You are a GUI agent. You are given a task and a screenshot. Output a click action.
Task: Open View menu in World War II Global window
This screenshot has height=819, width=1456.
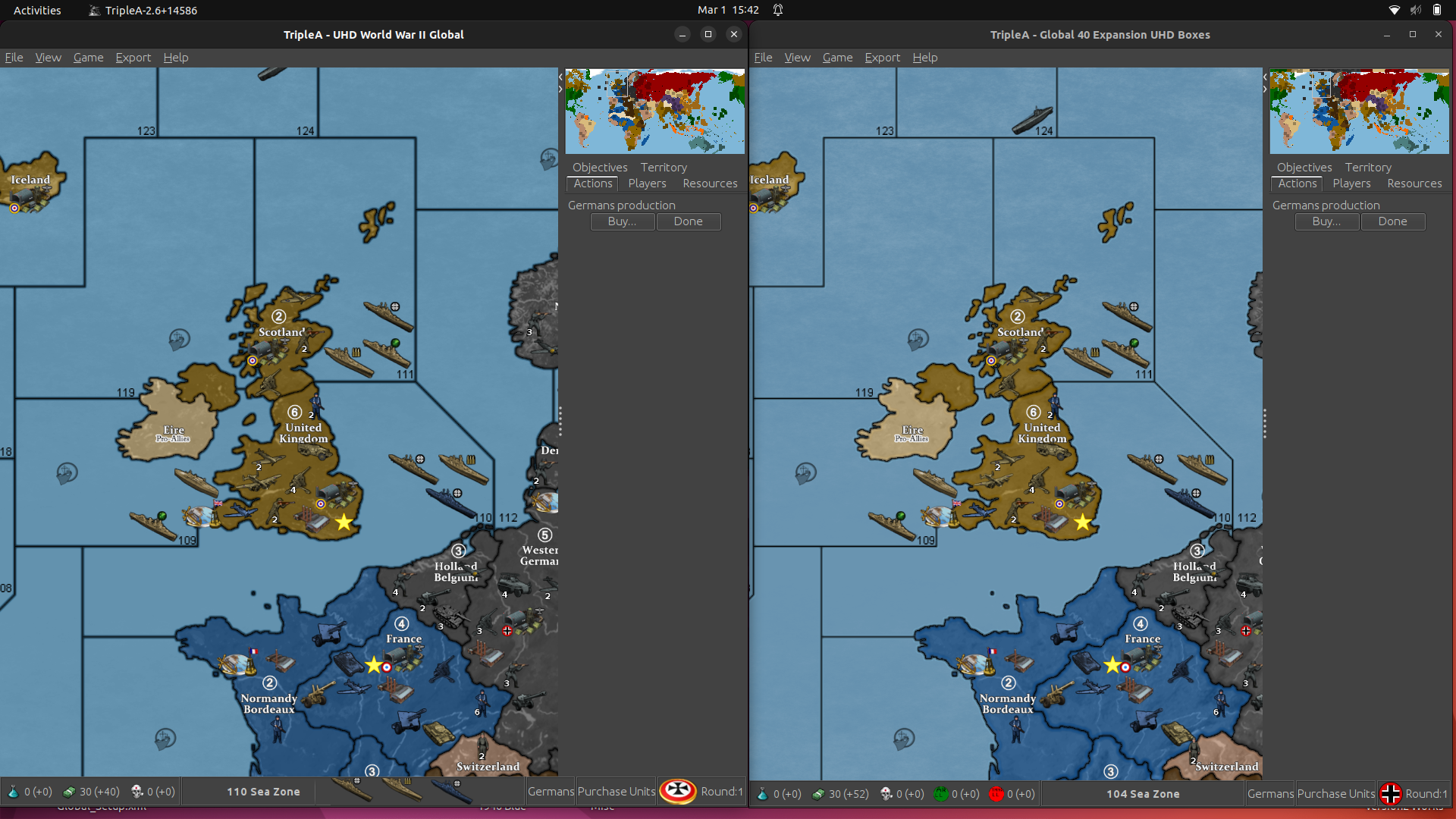(x=48, y=57)
